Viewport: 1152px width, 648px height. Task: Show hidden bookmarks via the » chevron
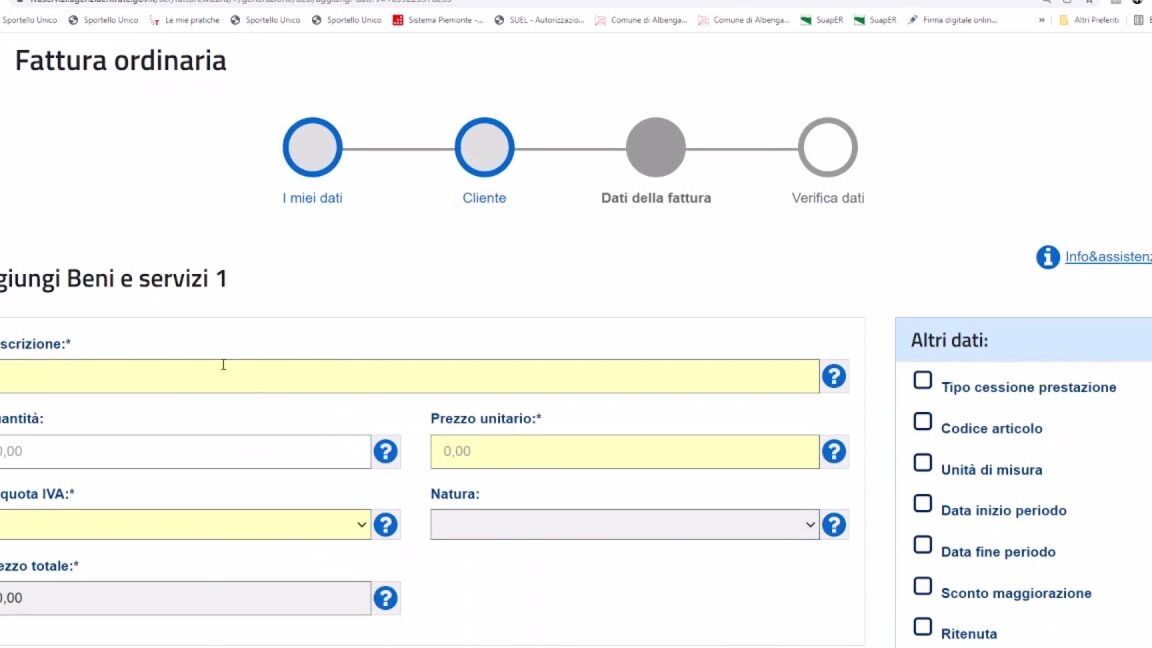1042,20
